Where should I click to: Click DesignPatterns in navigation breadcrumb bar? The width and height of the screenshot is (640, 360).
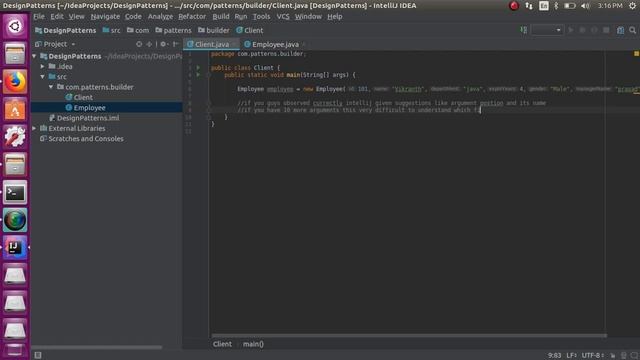click(66, 31)
